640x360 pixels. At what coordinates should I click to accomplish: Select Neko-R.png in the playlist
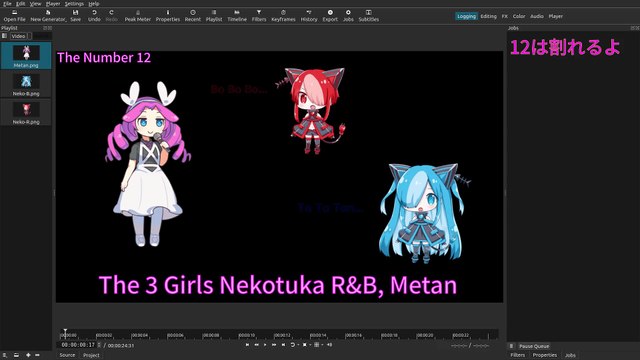pos(26,113)
